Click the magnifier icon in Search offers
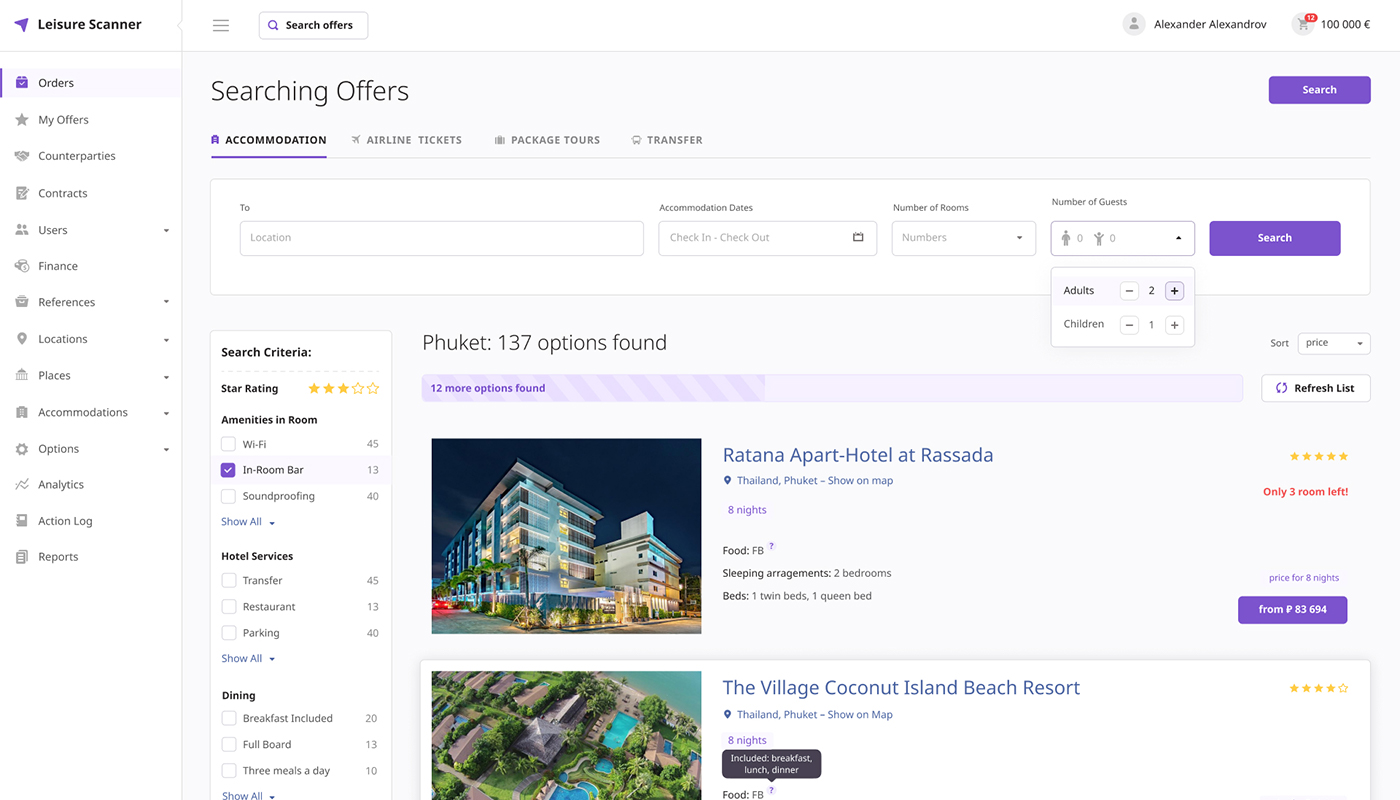The height and width of the screenshot is (800, 1400). tap(273, 26)
